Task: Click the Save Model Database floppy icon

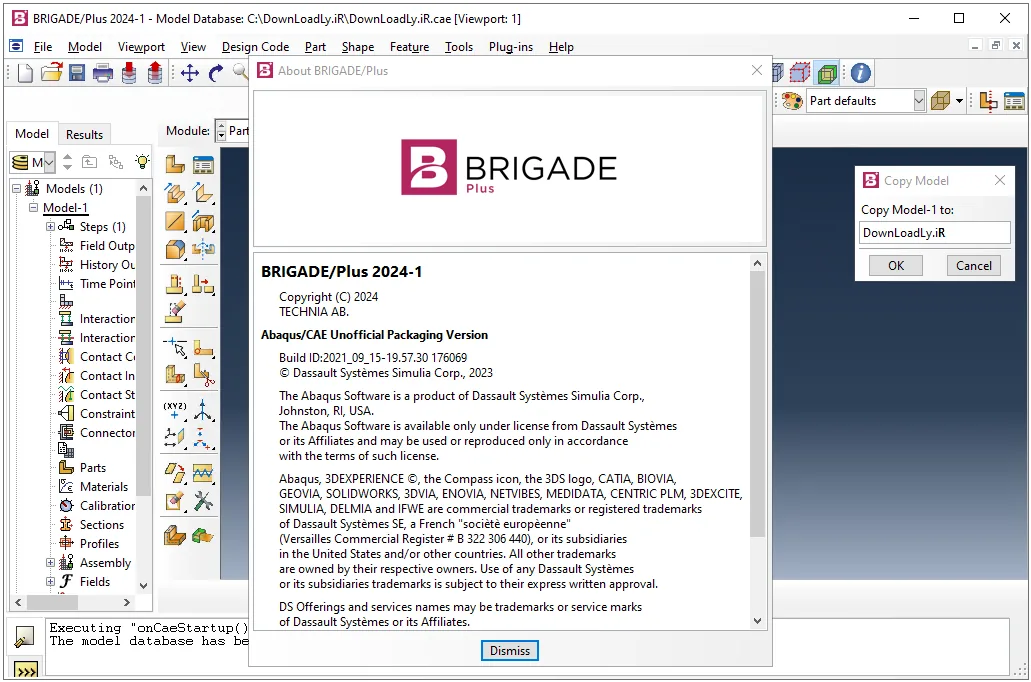Action: point(77,72)
